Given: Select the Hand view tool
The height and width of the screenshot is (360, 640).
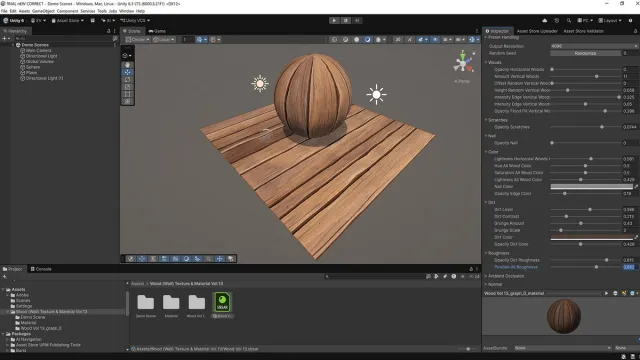Looking at the screenshot, I should [x=127, y=65].
